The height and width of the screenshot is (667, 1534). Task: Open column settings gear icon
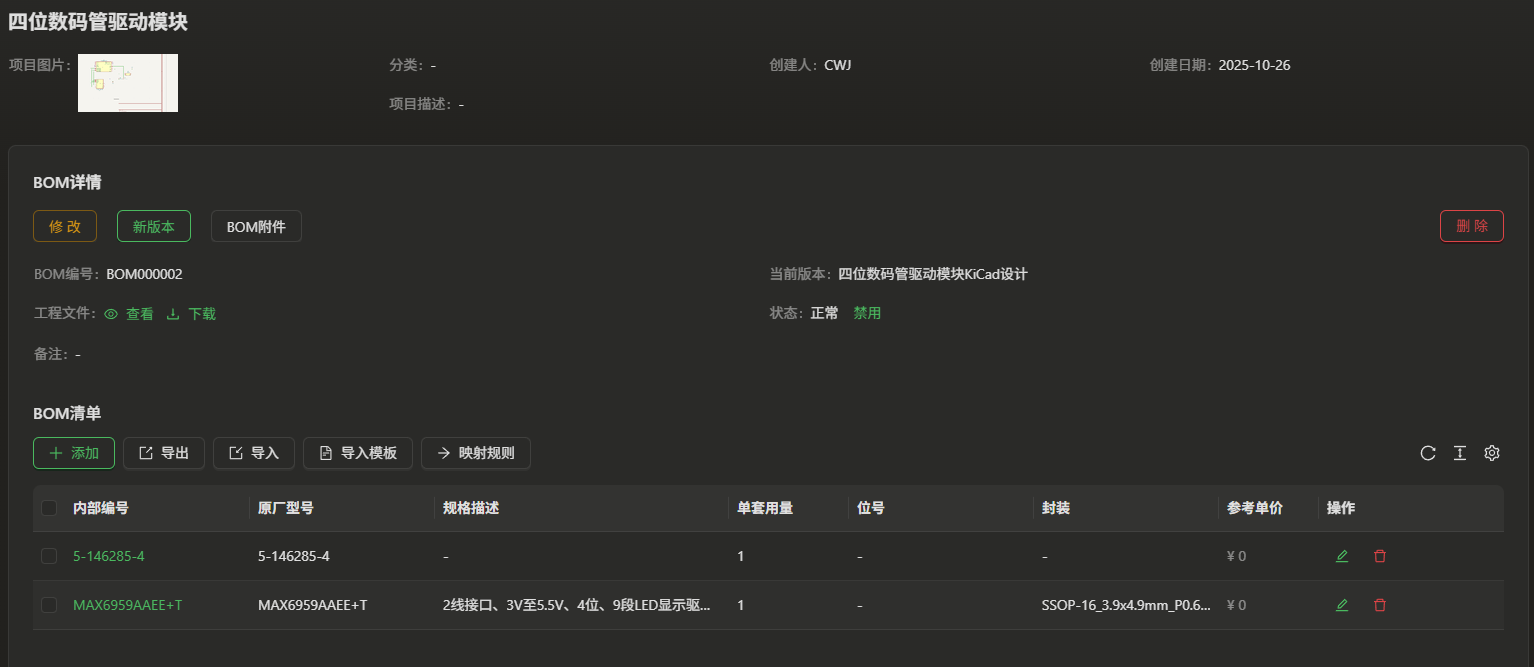[1492, 453]
